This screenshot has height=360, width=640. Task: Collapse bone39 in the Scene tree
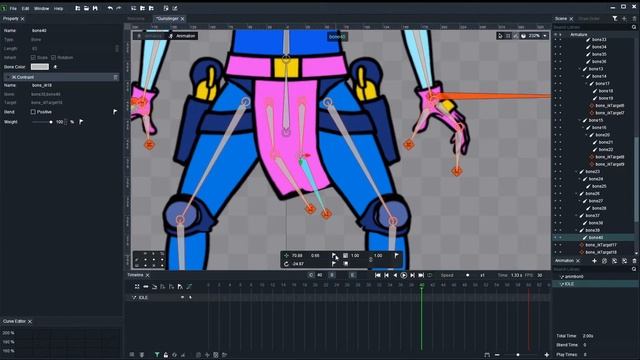coord(576,230)
